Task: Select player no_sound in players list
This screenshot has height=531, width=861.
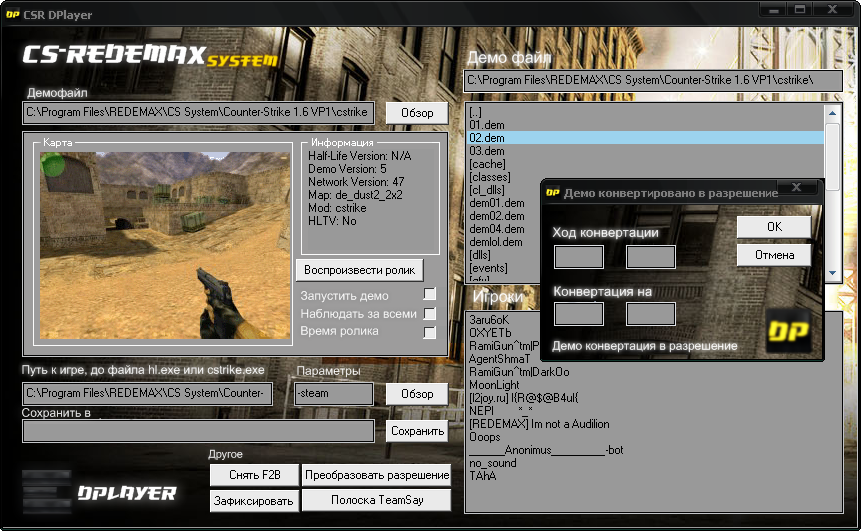Action: tap(493, 463)
